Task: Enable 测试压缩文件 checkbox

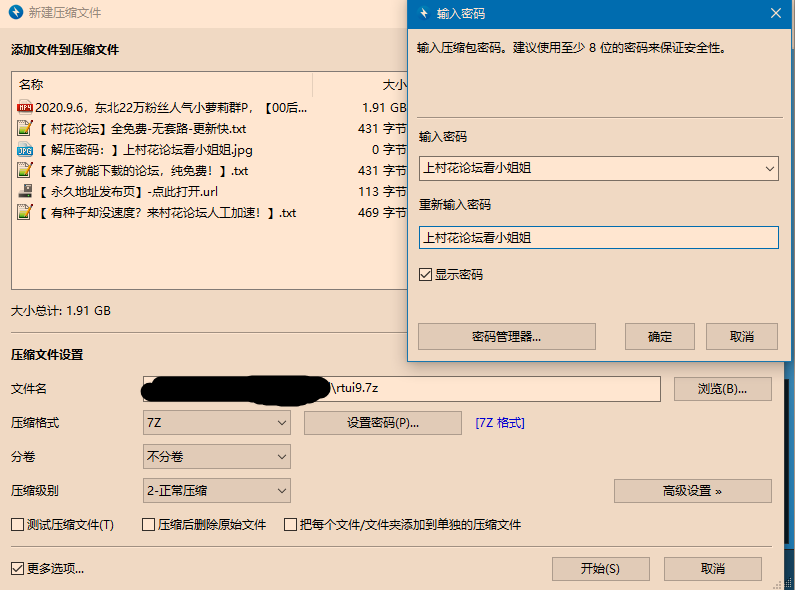Action: (x=17, y=525)
